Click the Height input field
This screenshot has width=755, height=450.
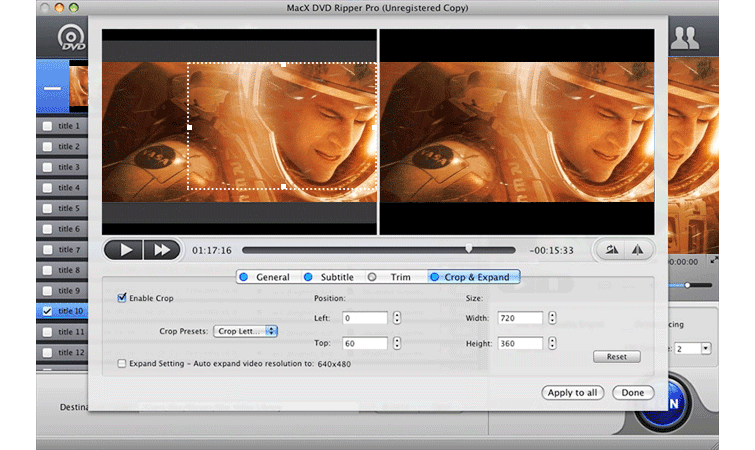pyautogui.click(x=521, y=344)
